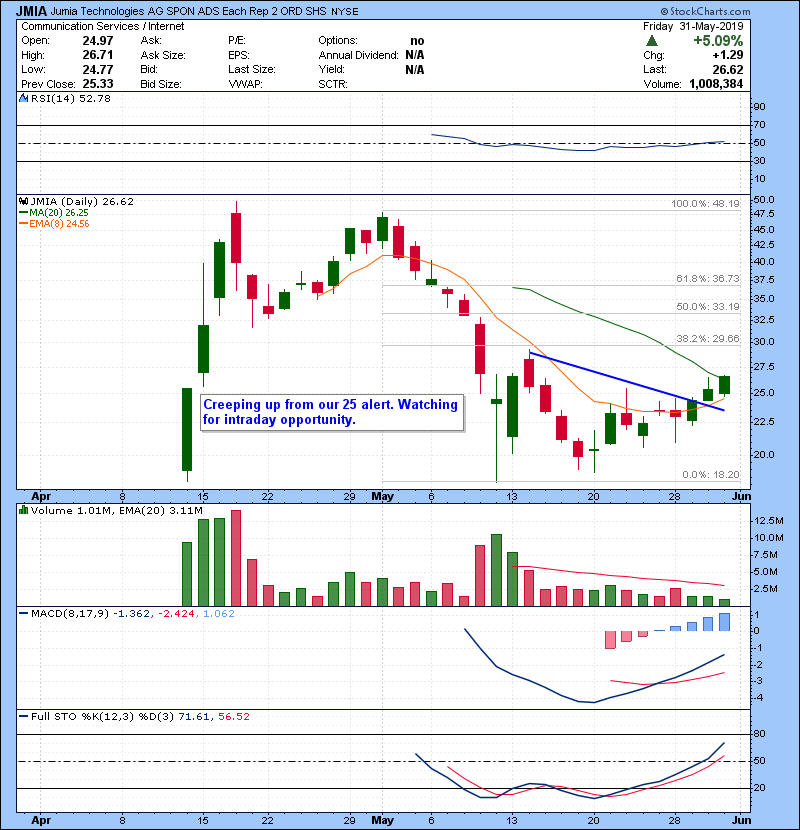
Task: Click the Last price 26.62 value
Action: pos(727,69)
